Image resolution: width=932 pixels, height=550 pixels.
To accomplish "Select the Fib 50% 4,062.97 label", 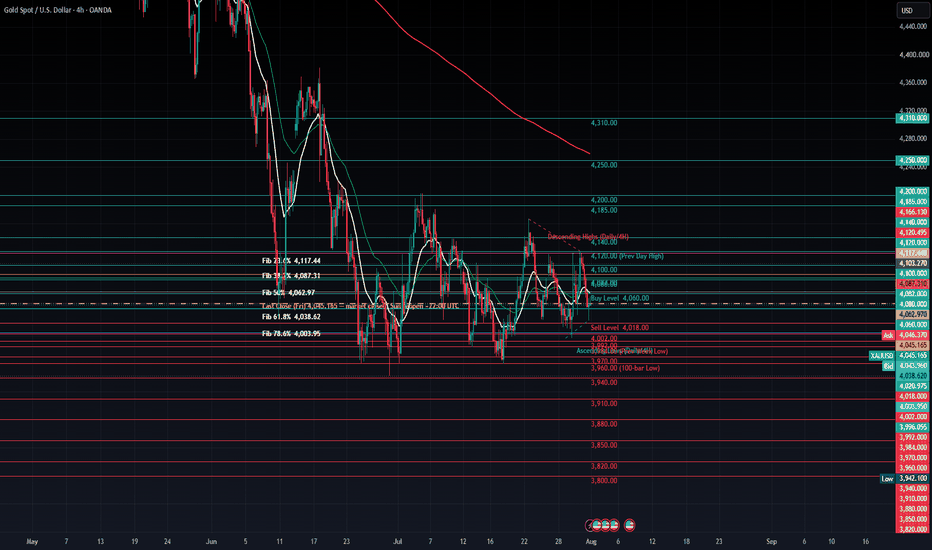I will [x=288, y=293].
